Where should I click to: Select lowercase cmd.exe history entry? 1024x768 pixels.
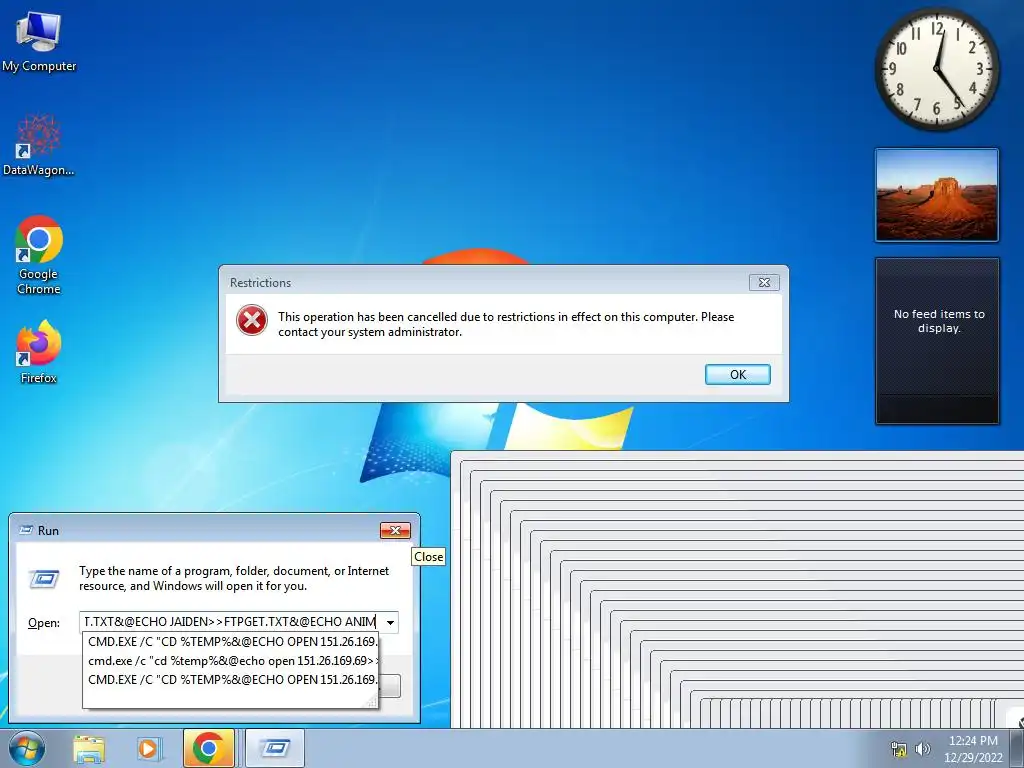coord(232,661)
